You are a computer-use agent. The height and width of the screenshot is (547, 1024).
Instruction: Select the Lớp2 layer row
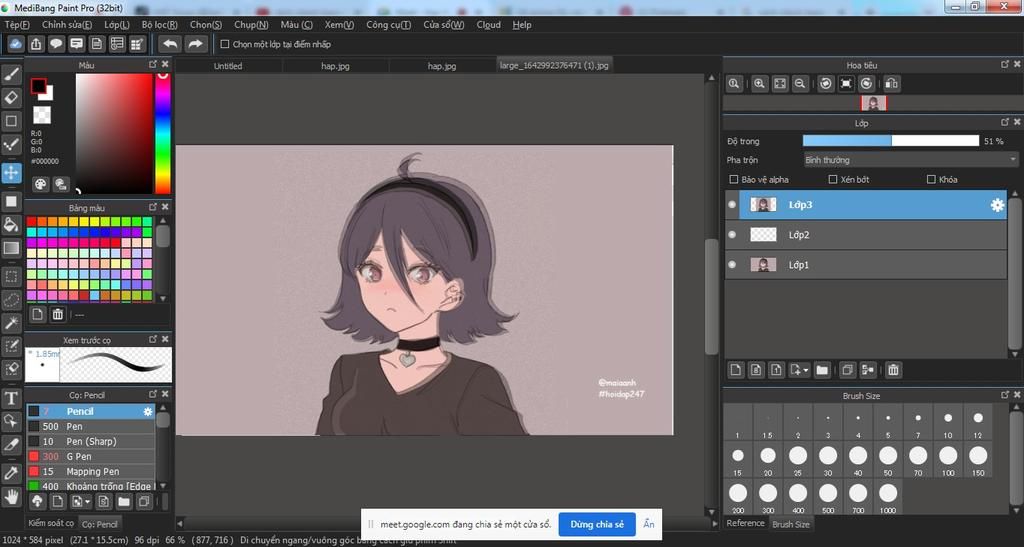[x=865, y=235]
